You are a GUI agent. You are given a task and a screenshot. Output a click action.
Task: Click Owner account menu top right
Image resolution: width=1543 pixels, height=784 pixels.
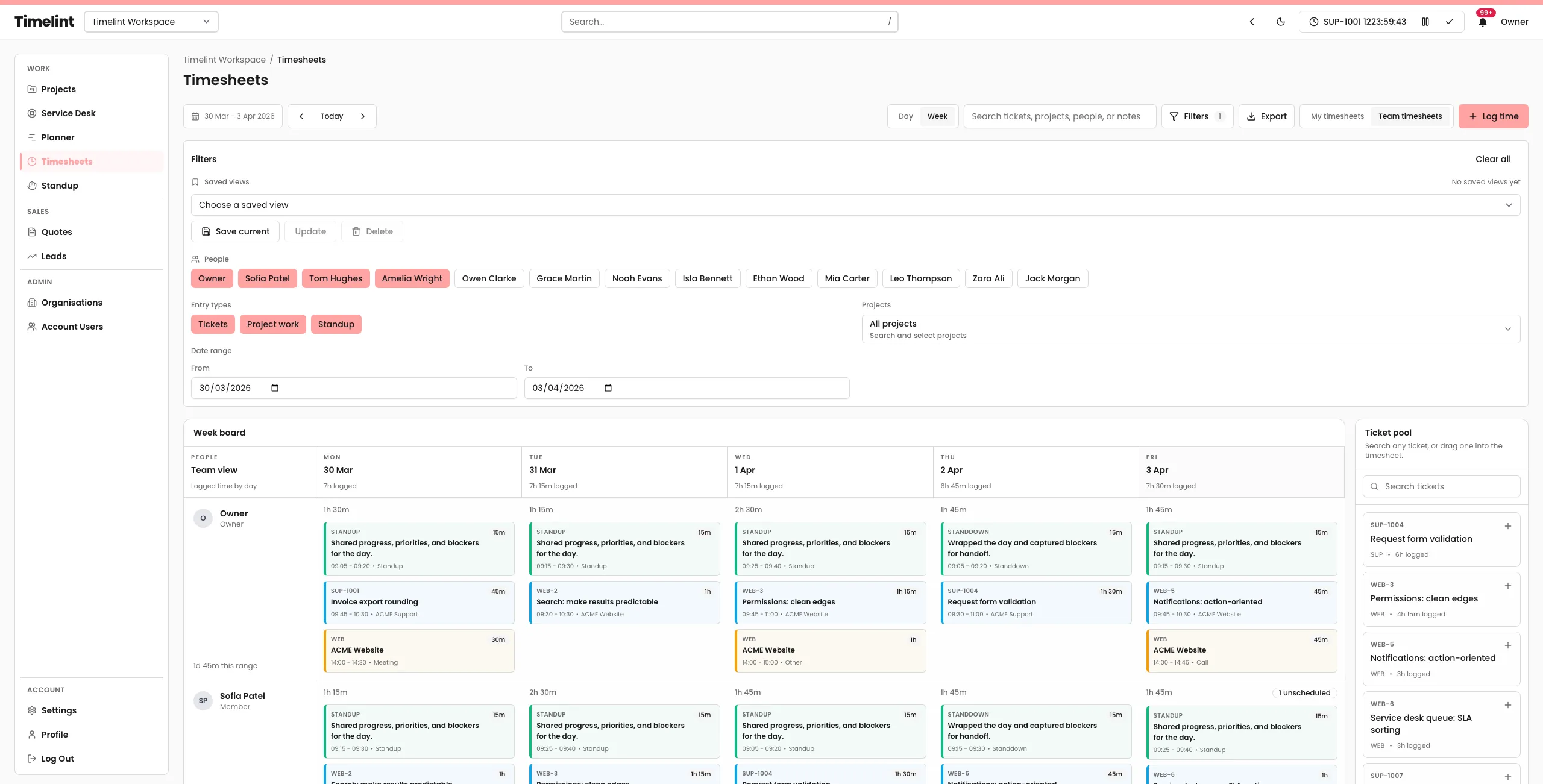click(1514, 22)
